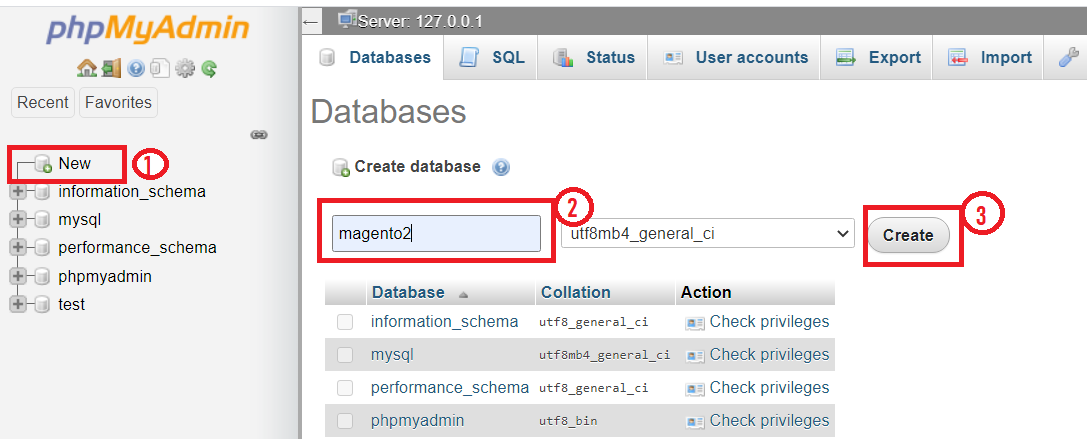The height and width of the screenshot is (441, 1090).
Task: Click the Create button
Action: pyautogui.click(x=908, y=236)
